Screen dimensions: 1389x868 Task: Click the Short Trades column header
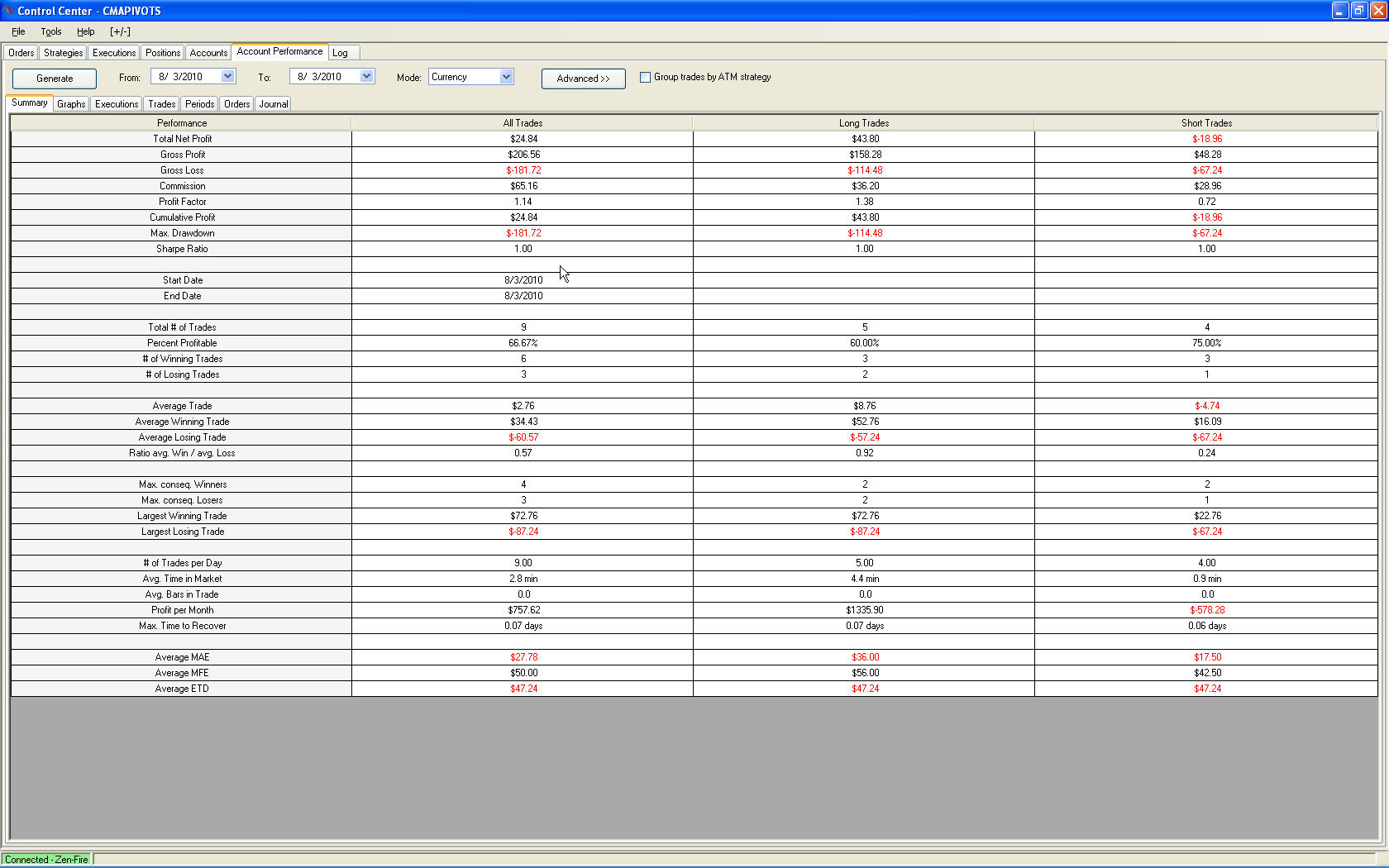(x=1206, y=123)
